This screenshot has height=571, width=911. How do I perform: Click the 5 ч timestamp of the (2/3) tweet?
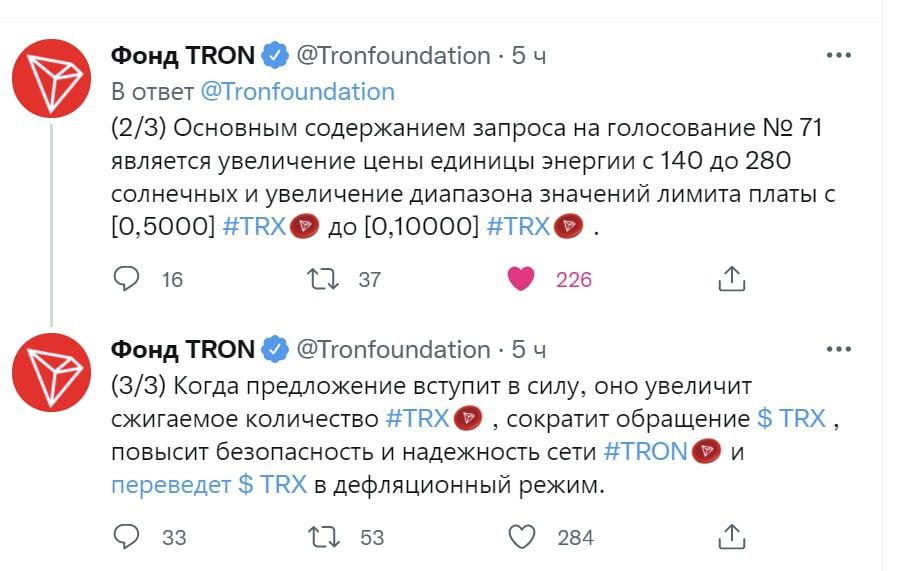529,56
